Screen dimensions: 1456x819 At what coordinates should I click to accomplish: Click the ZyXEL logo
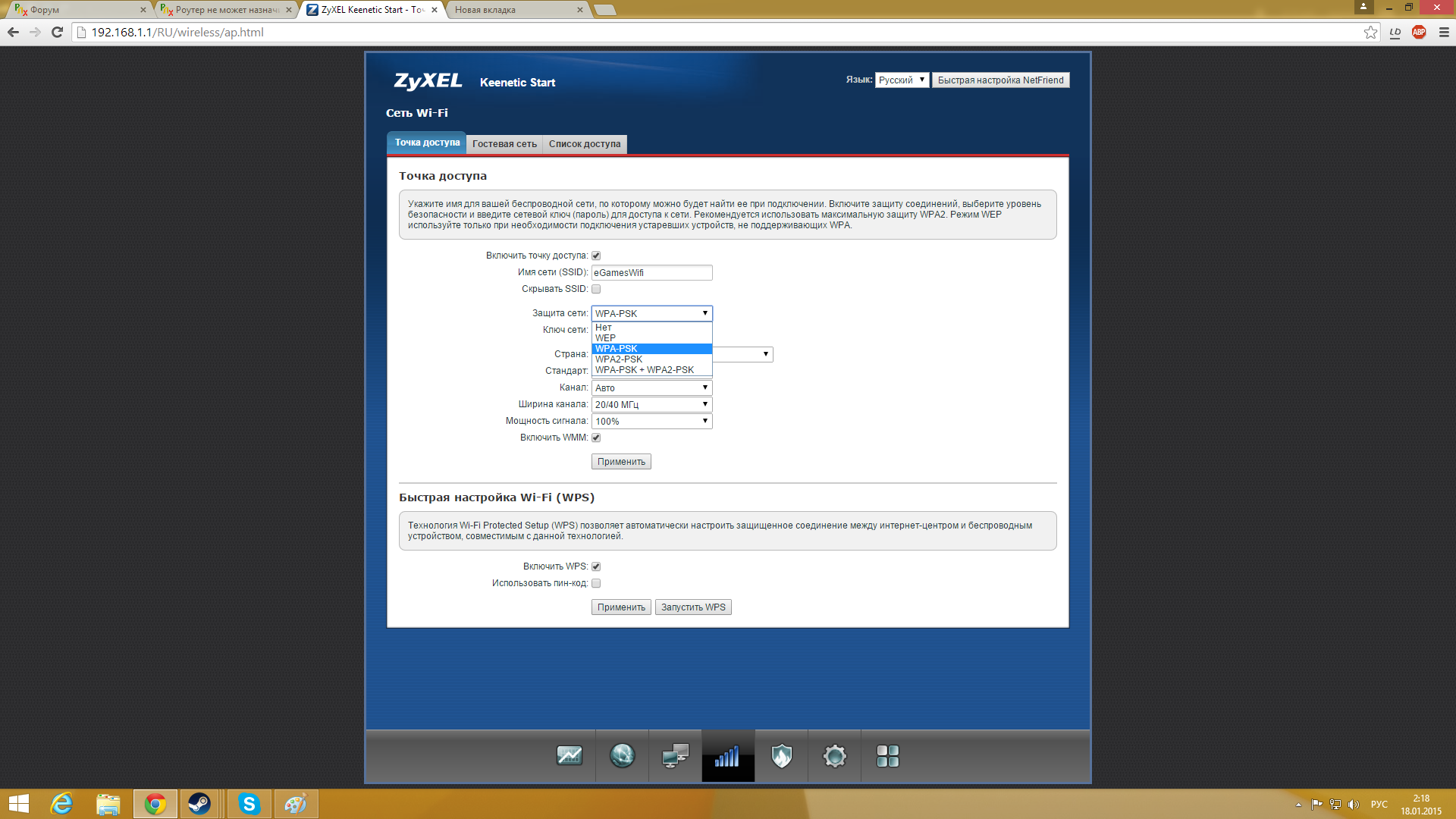[x=428, y=81]
